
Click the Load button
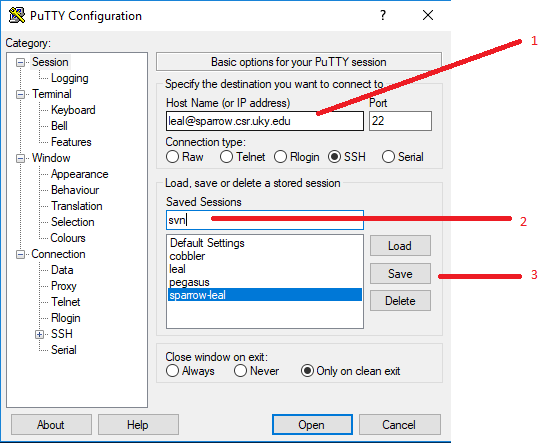(x=400, y=246)
